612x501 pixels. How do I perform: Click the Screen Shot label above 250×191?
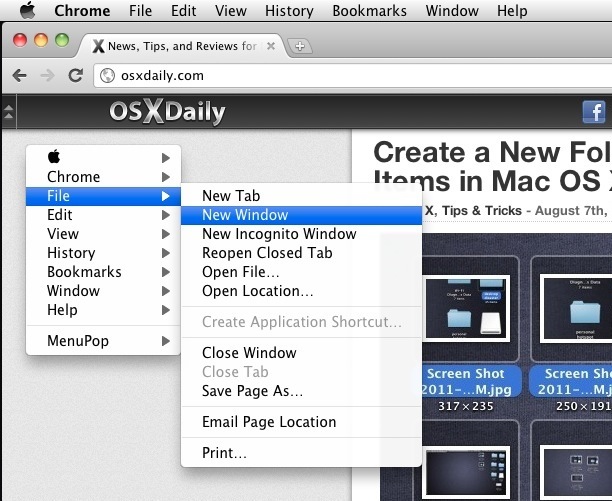pos(571,381)
